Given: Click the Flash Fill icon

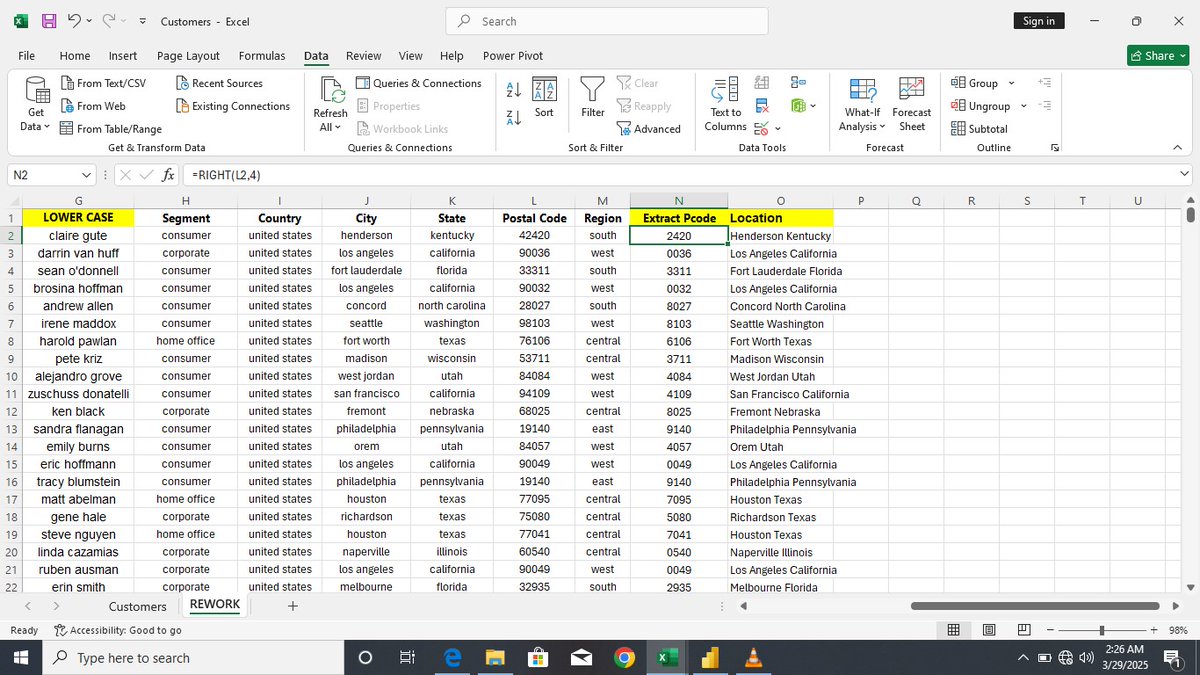Looking at the screenshot, I should click(x=762, y=83).
